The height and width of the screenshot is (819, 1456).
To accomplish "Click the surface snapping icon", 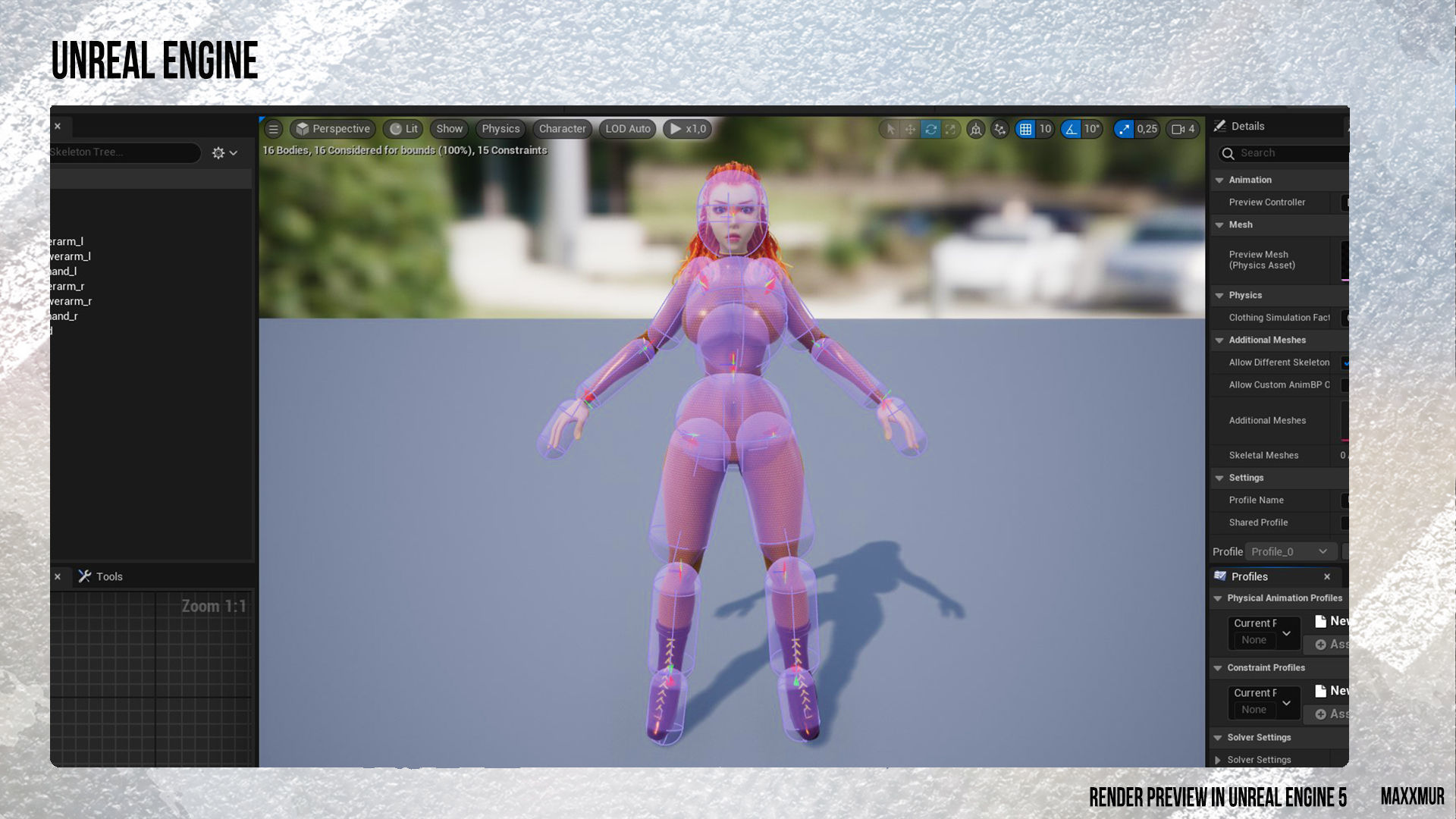I will pyautogui.click(x=1000, y=129).
